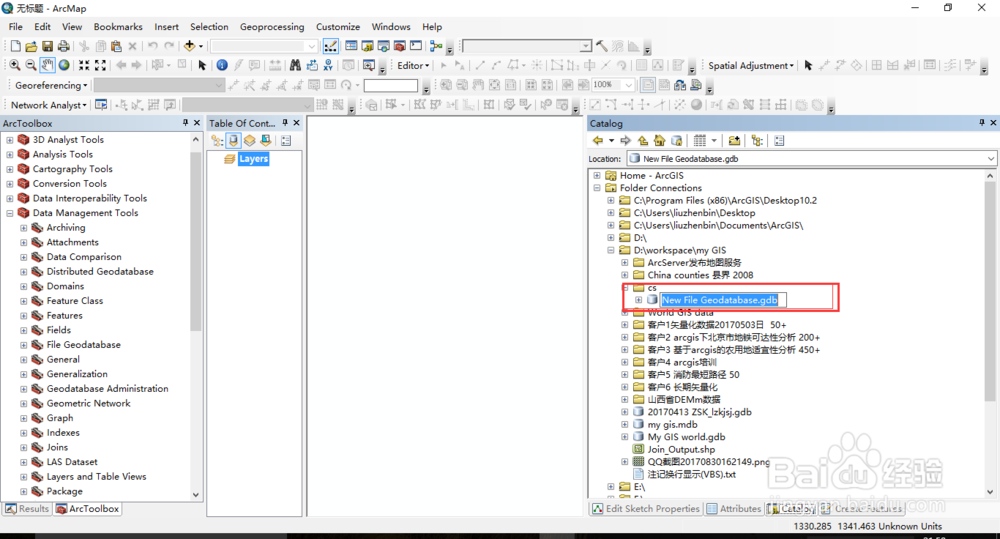This screenshot has height=539, width=1000.
Task: Expand the Home - ArcGIS node
Action: pyautogui.click(x=597, y=175)
